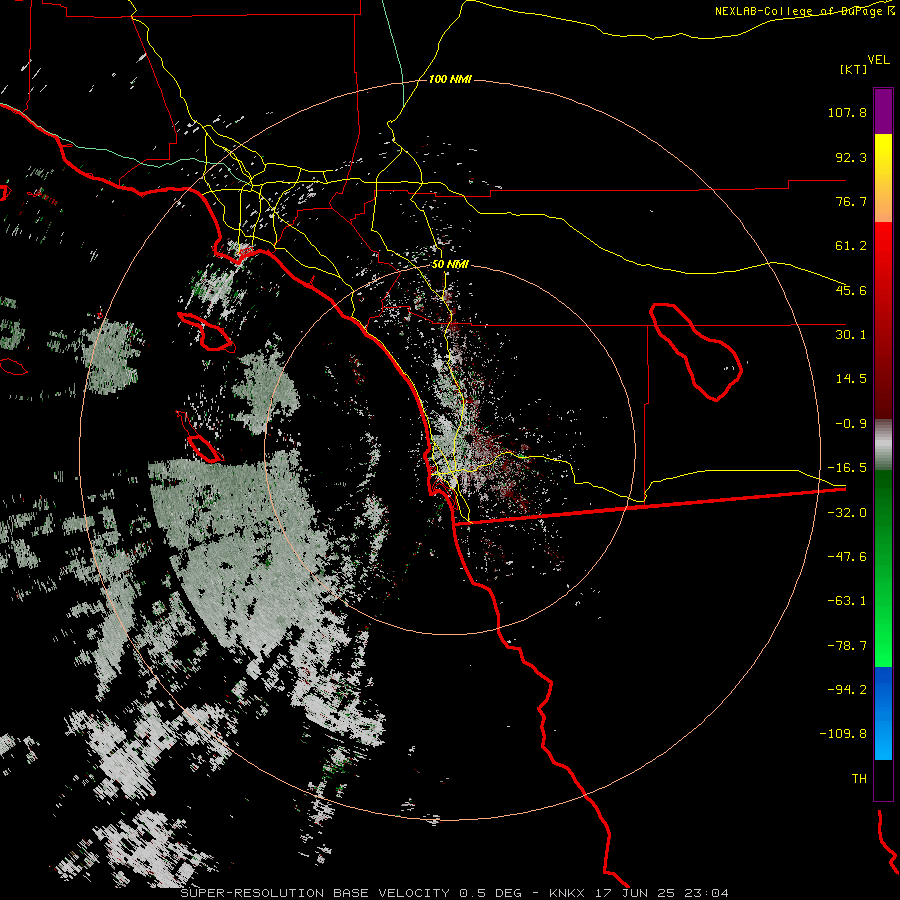Screen dimensions: 900x900
Task: Click the 76.7 legend value
Action: (x=851, y=201)
